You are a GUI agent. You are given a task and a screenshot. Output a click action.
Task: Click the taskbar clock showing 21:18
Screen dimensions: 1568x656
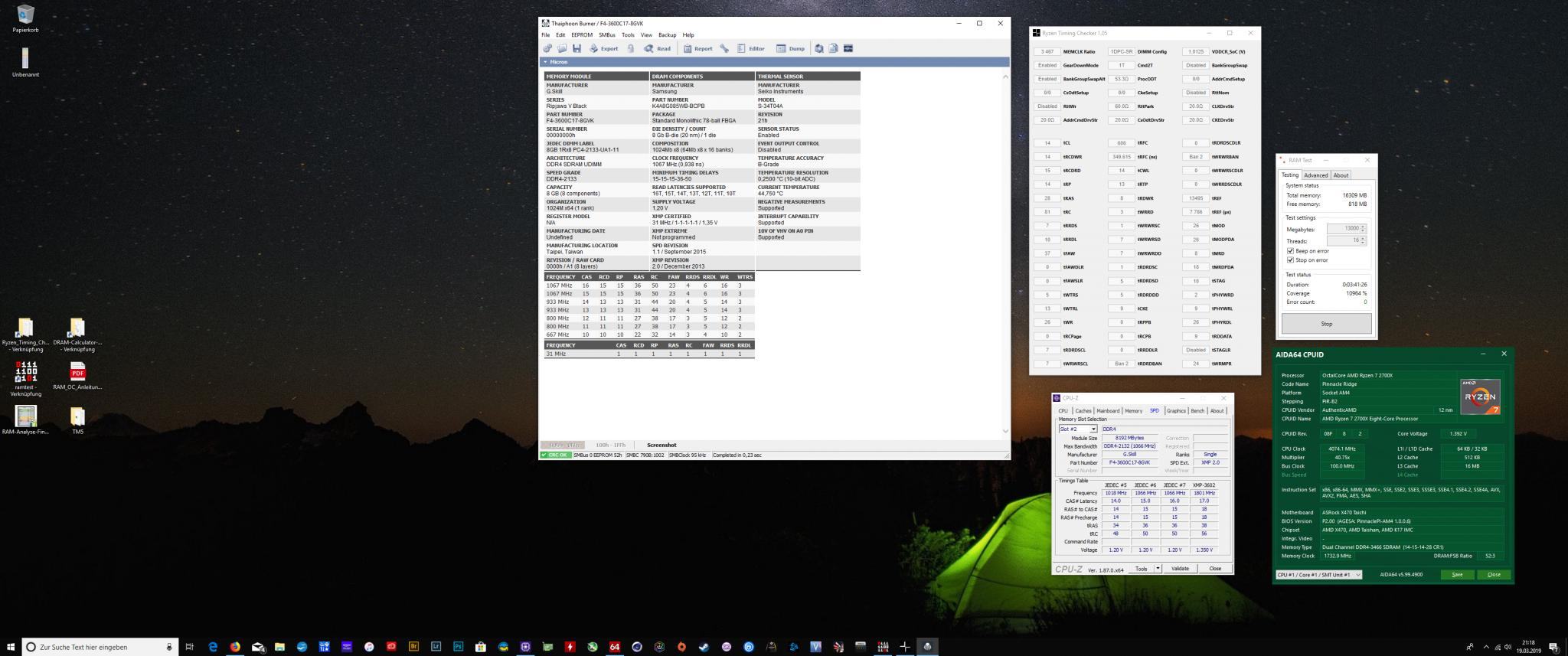[1527, 647]
